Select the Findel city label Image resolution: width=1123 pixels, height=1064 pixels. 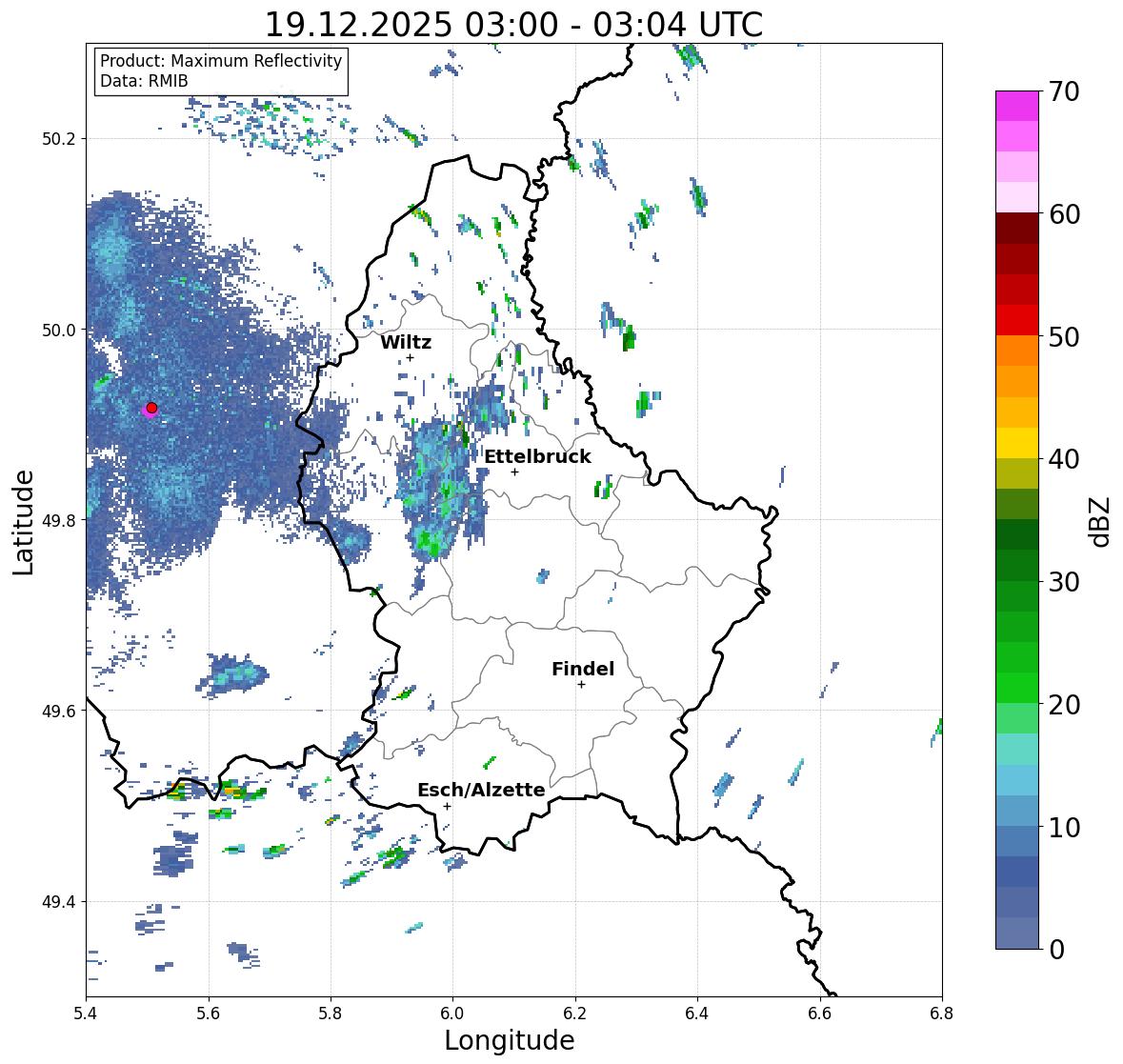[583, 669]
